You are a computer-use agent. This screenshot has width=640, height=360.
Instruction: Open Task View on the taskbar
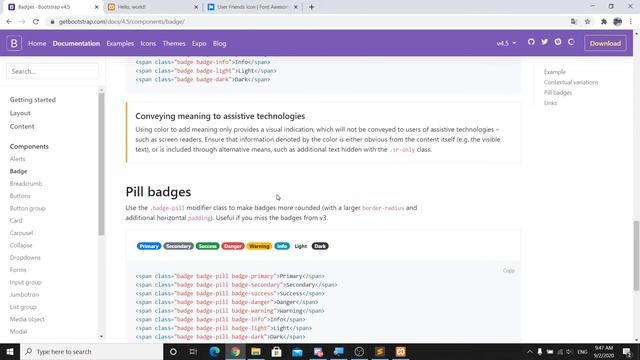point(193,351)
